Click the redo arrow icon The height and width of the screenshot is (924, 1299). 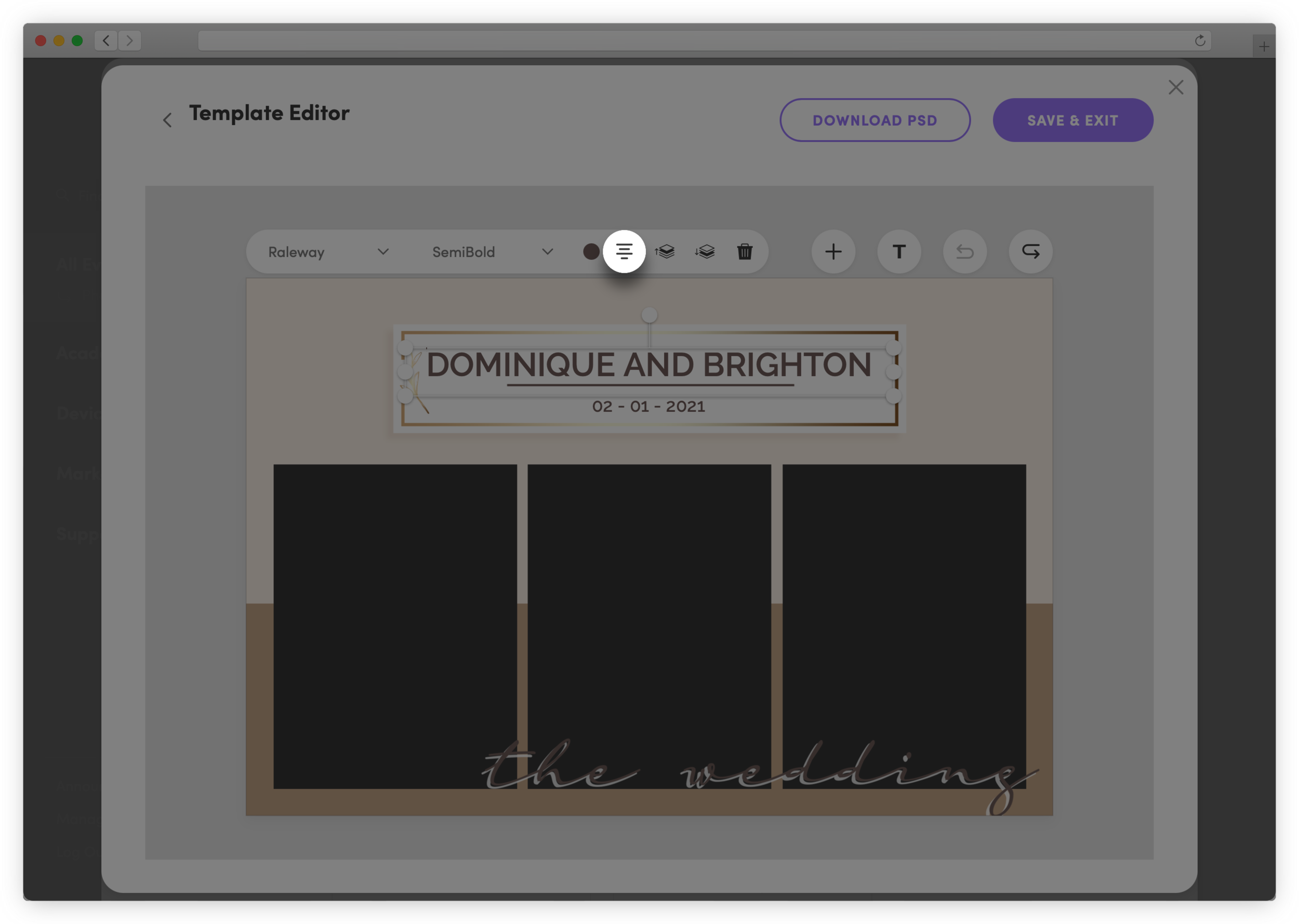point(1030,251)
